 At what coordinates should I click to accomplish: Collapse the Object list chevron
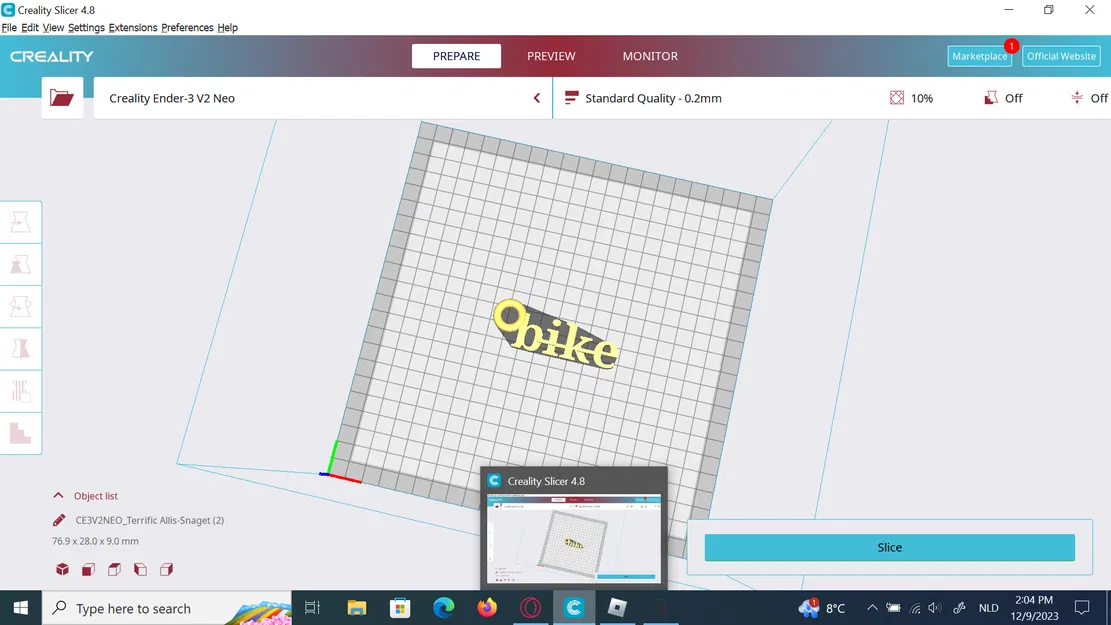[x=58, y=496]
